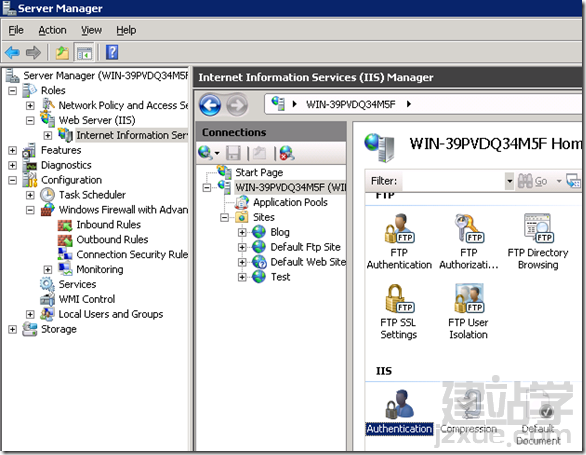This screenshot has width=586, height=455.
Task: Open the View menu
Action: click(x=92, y=30)
